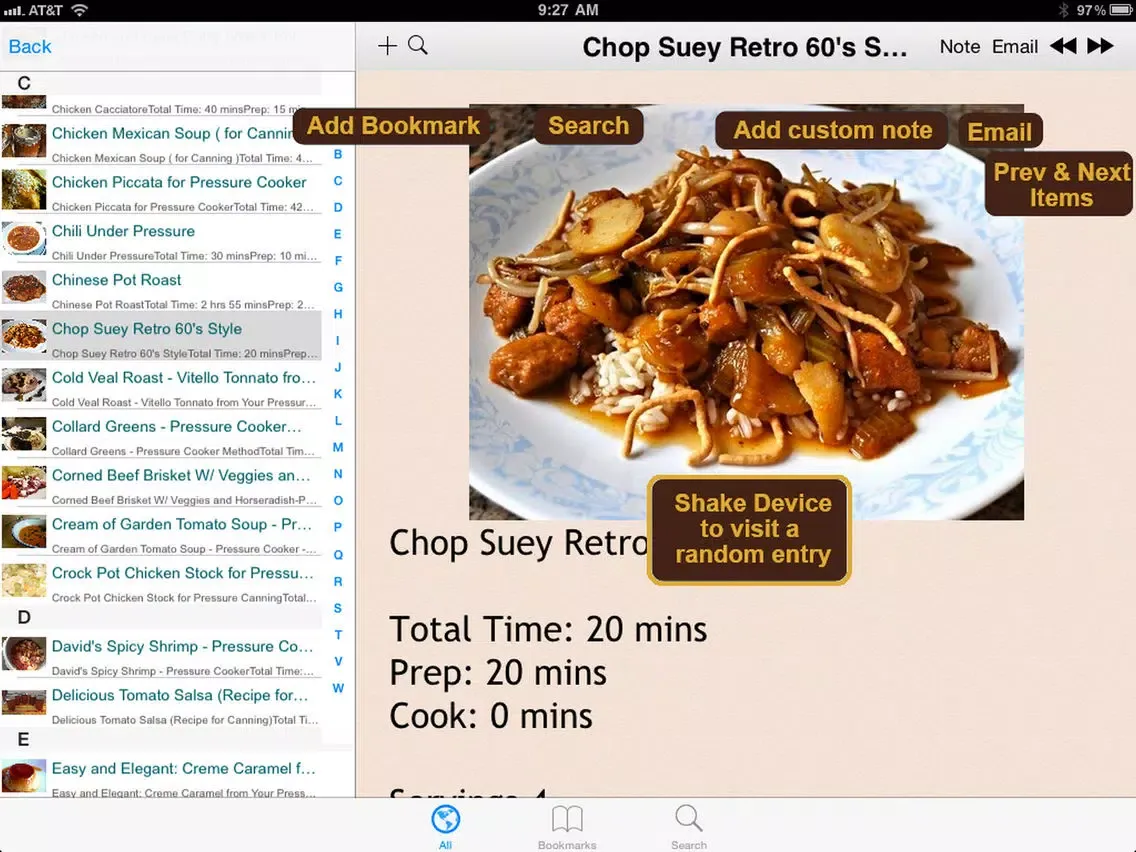Tap Corned Beef Brisket thumbnail
The image size is (1136, 852).
pyautogui.click(x=24, y=483)
